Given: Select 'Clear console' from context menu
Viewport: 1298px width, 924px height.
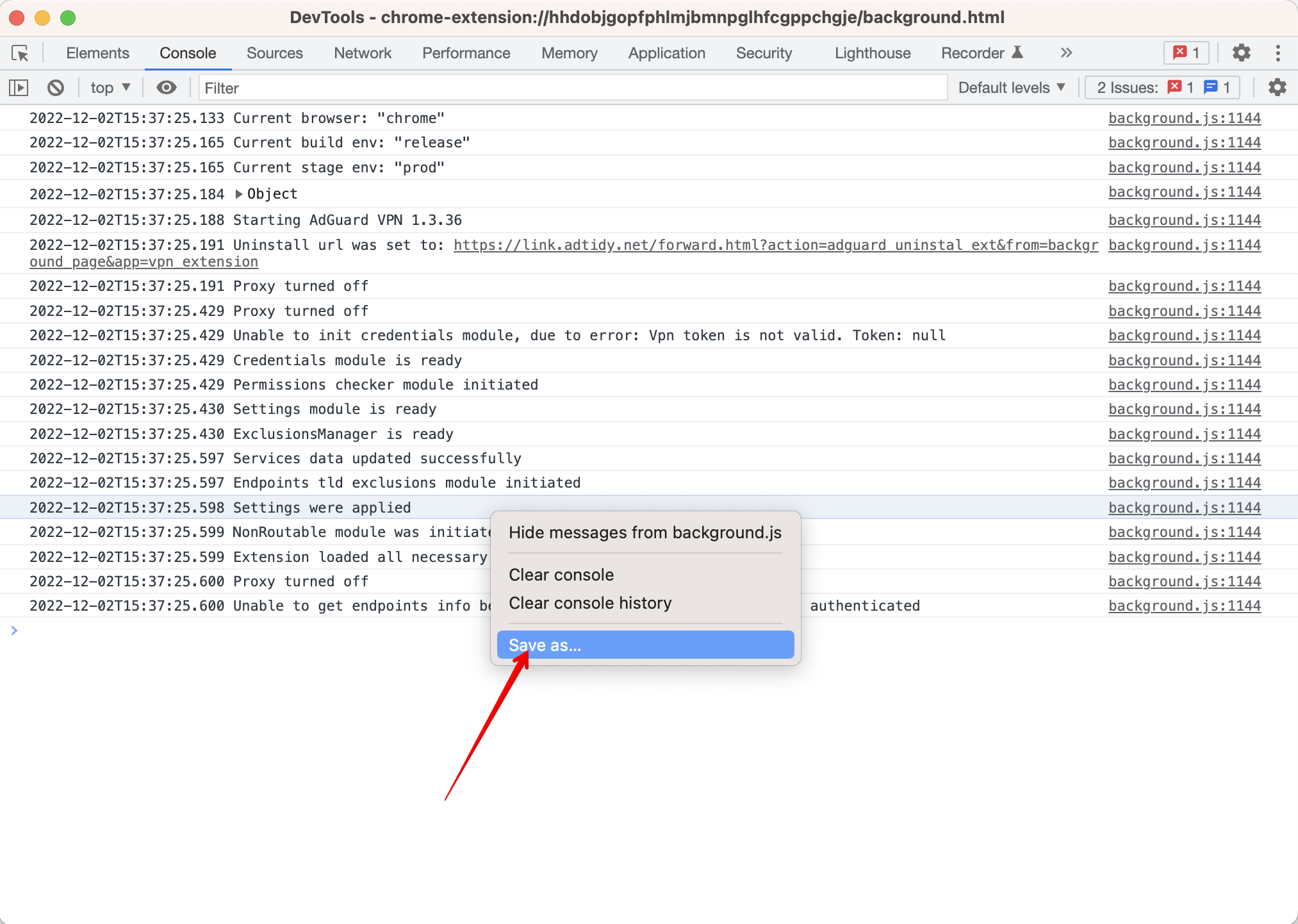Looking at the screenshot, I should click(x=562, y=575).
